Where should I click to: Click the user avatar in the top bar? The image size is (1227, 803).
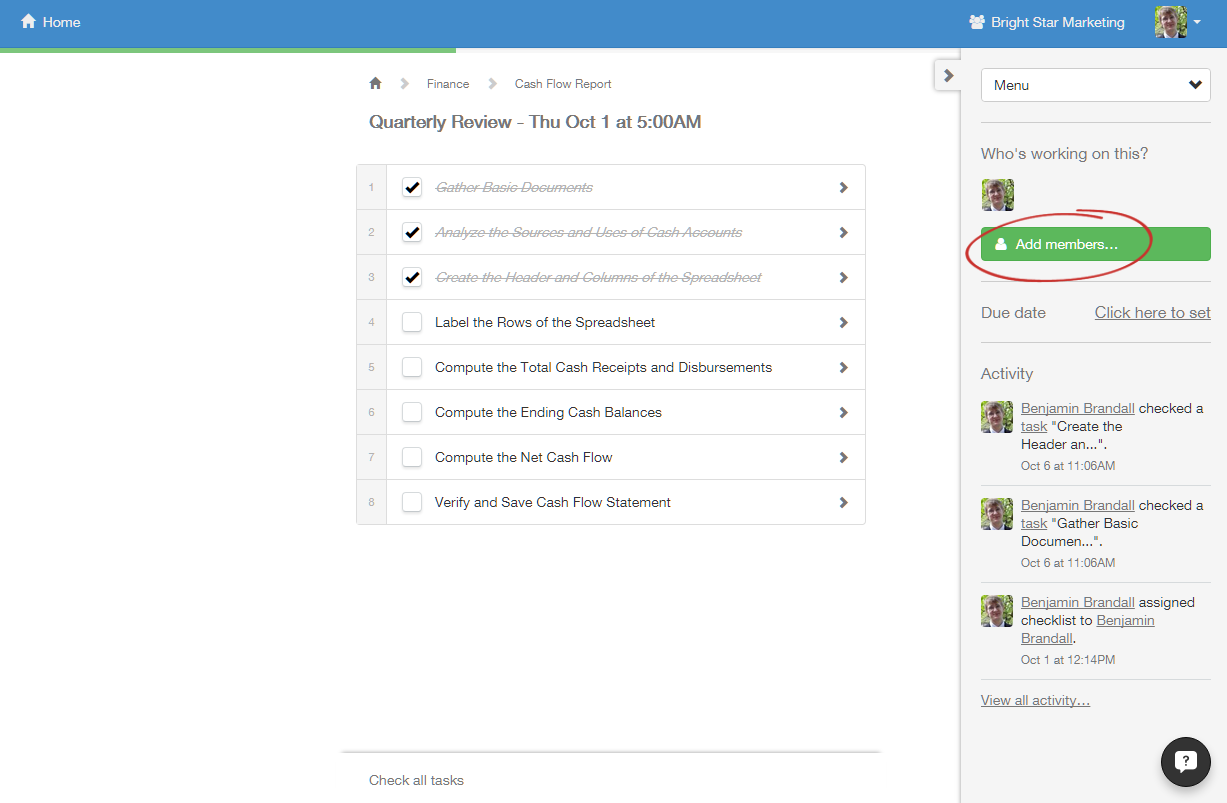1171,22
